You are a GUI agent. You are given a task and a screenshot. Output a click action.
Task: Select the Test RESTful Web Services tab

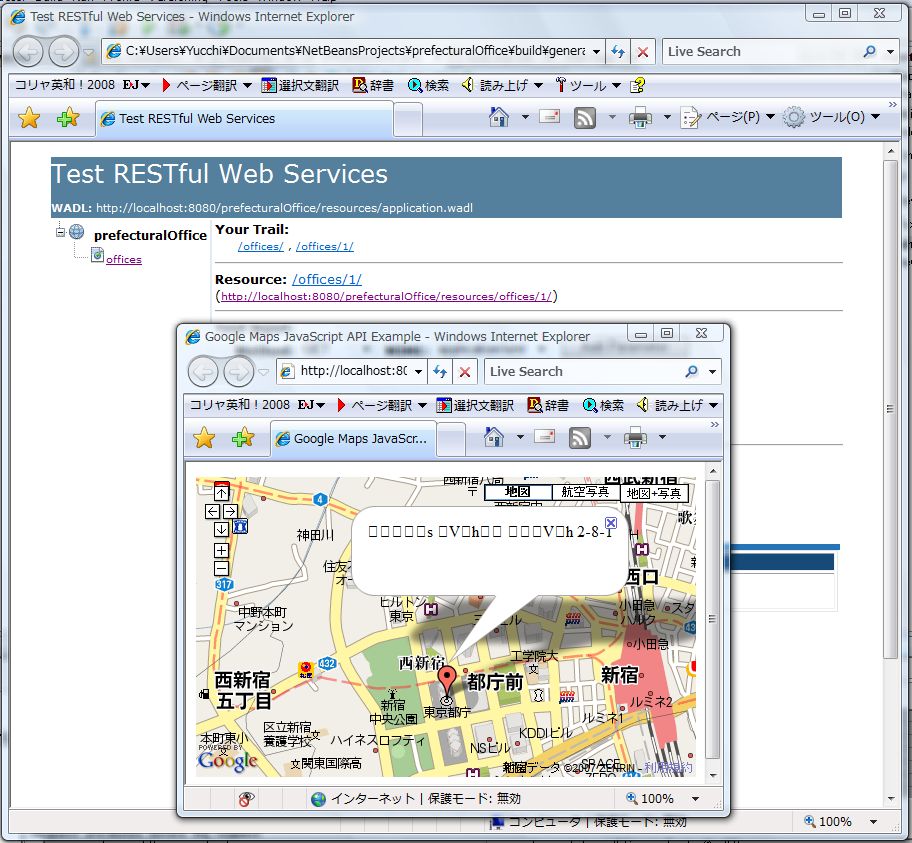196,118
